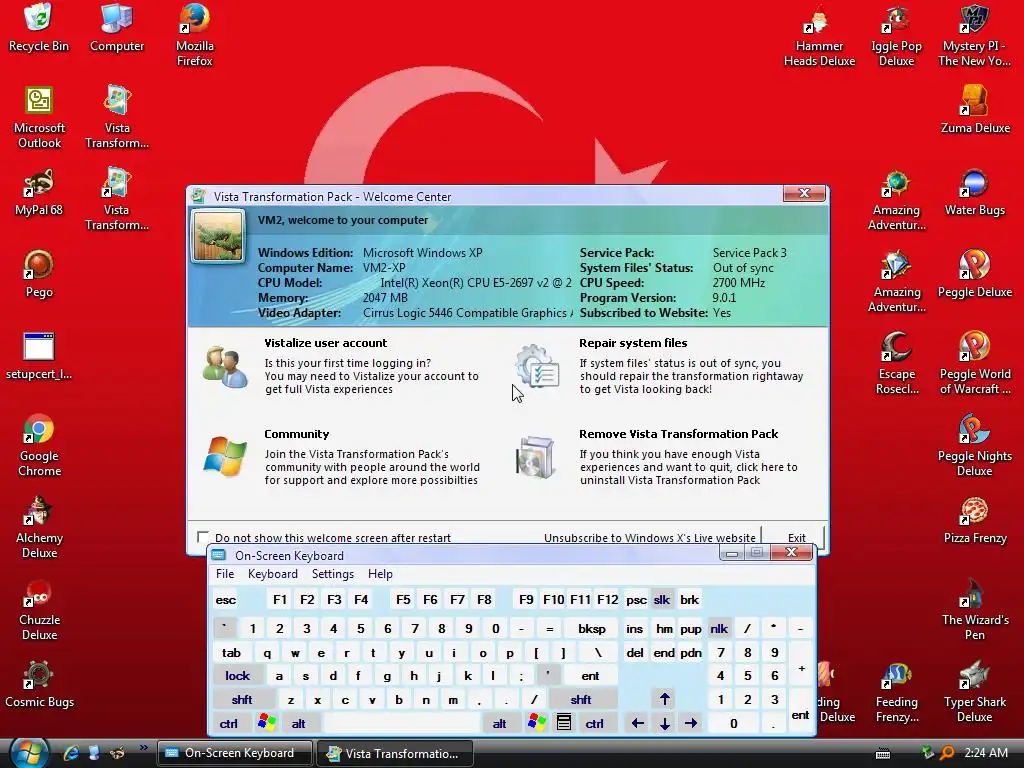Select the setupcert_l... desktop file
Screen dimensions: 1024x768
(x=39, y=356)
